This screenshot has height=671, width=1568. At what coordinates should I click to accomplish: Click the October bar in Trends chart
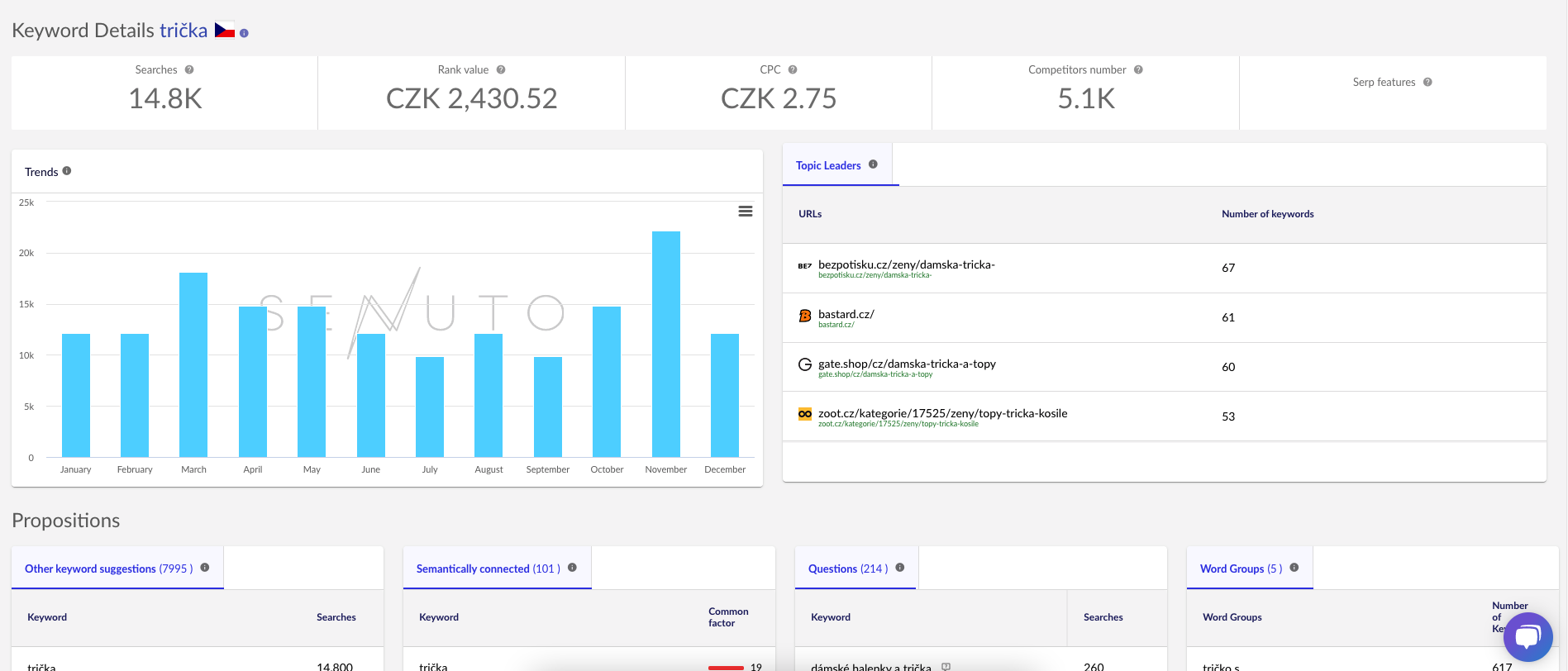click(607, 382)
